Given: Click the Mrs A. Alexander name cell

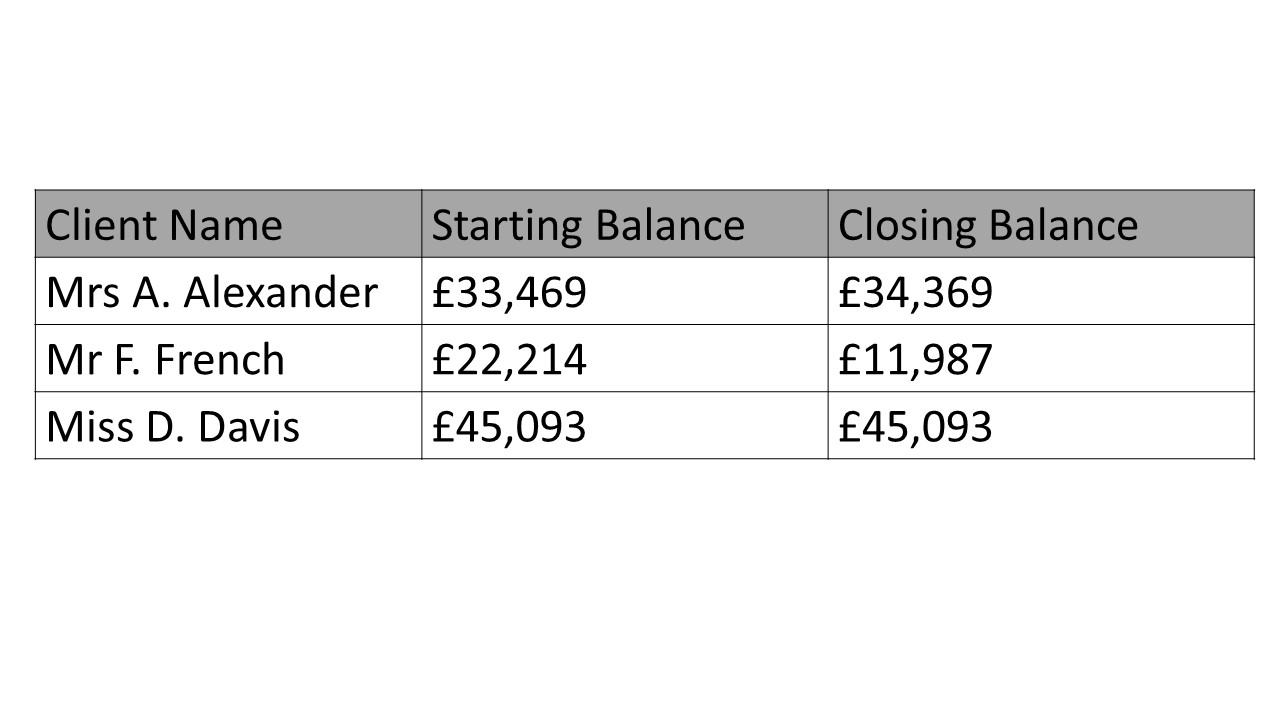Looking at the screenshot, I should pos(228,291).
